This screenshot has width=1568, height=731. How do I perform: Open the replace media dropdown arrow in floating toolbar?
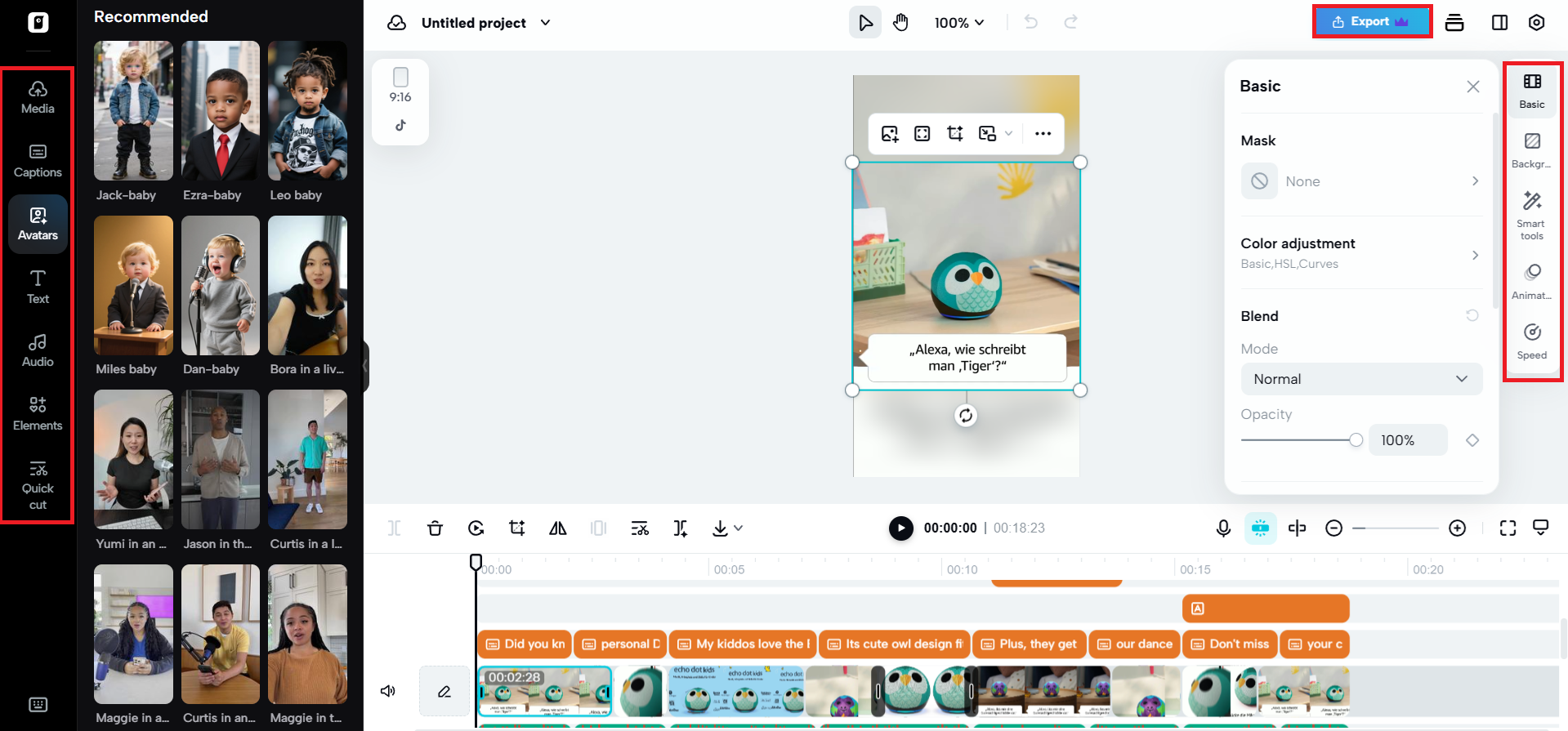(1008, 134)
